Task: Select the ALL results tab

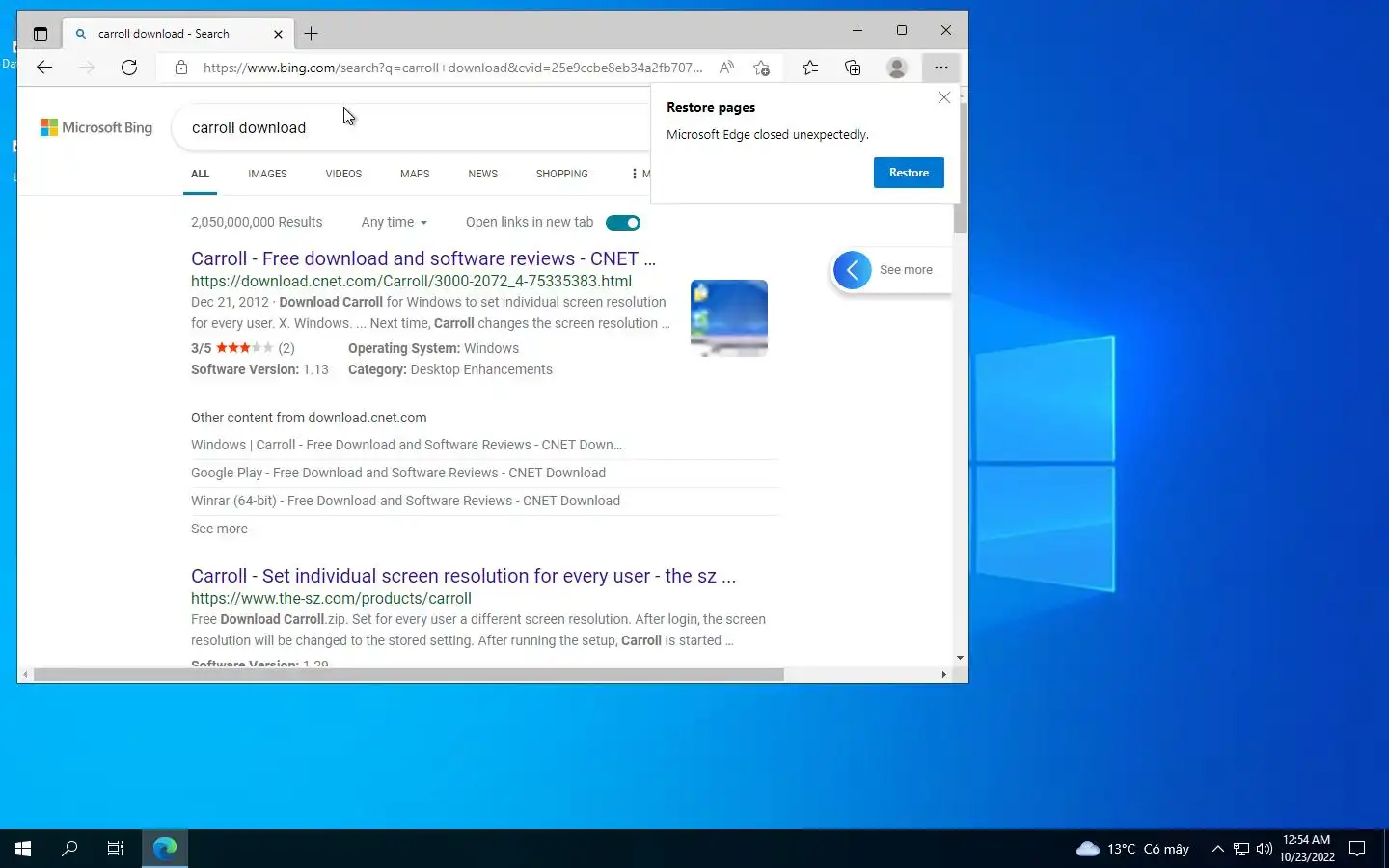Action: (x=200, y=174)
